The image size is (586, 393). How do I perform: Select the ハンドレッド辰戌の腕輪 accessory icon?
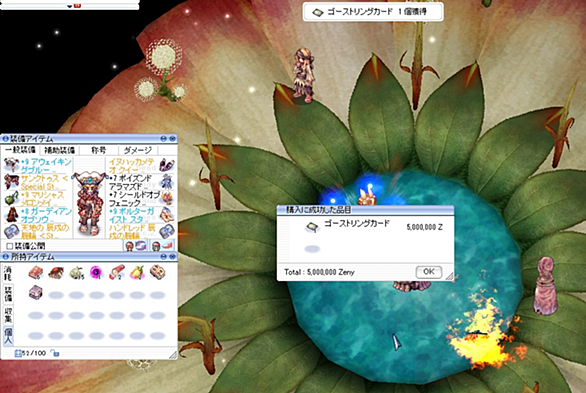[167, 231]
